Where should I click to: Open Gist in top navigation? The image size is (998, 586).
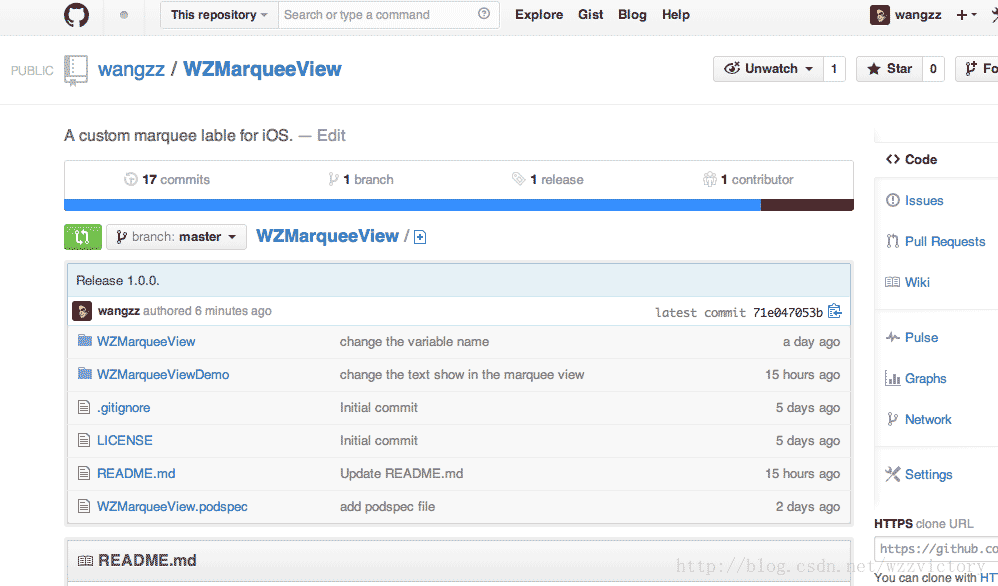coord(591,14)
